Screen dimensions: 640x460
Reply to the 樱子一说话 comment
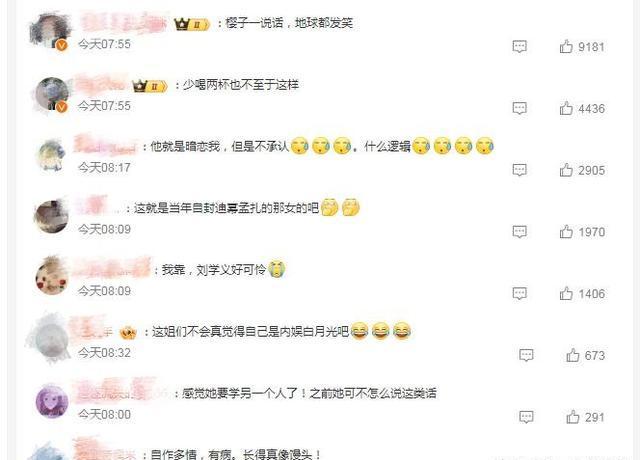(520, 47)
